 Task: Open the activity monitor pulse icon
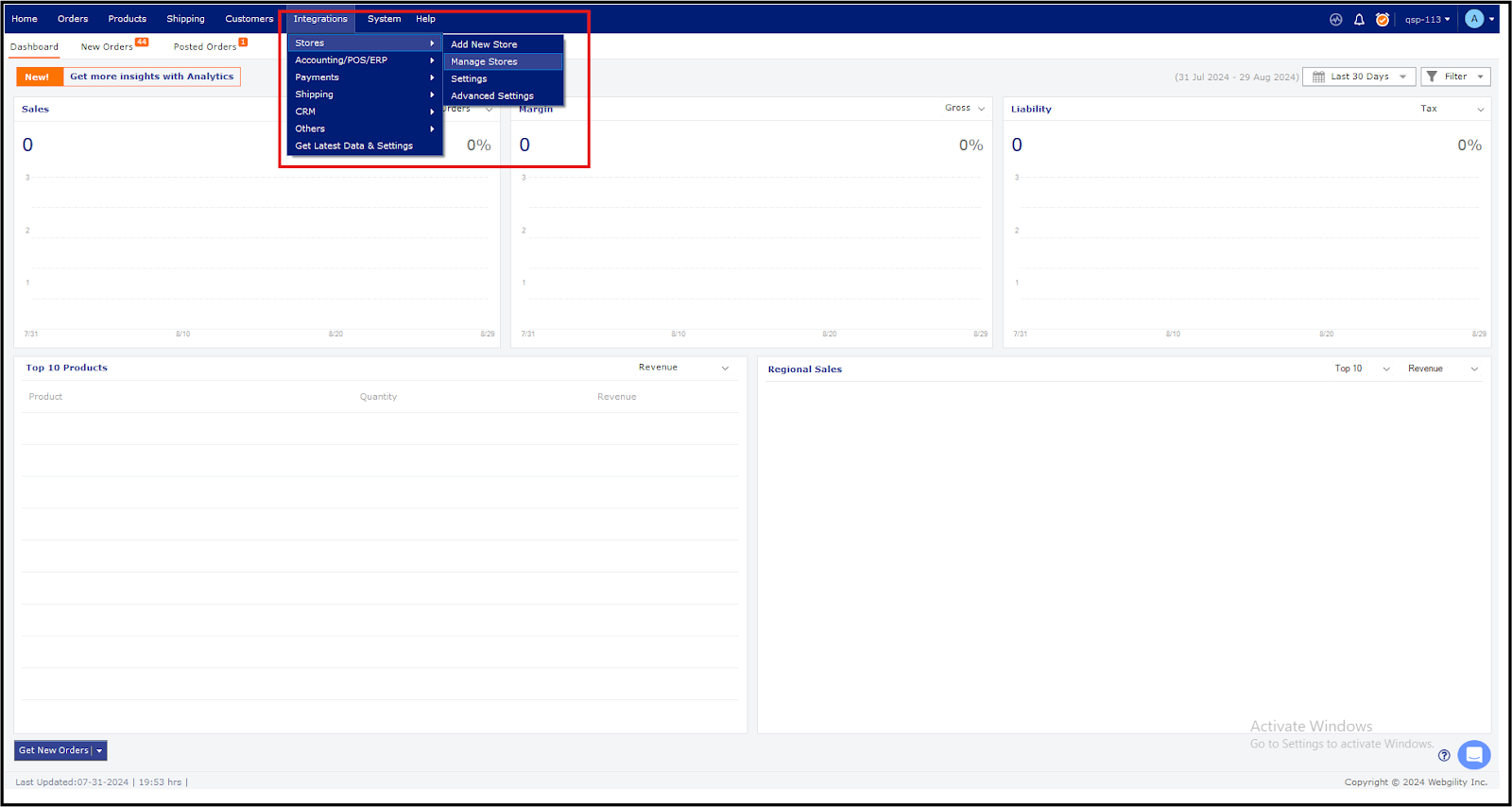1335,19
